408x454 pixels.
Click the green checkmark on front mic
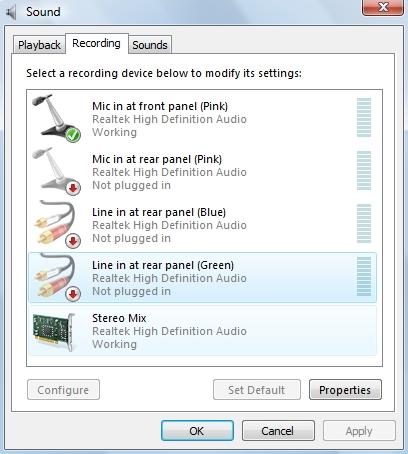73,135
